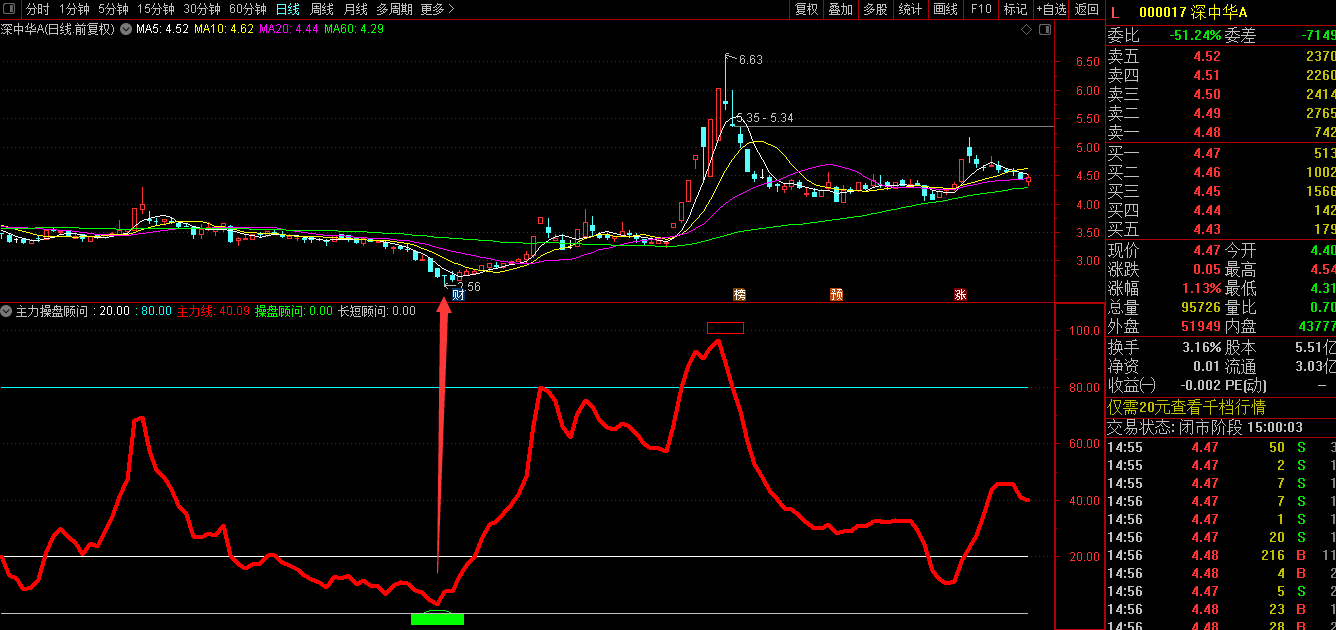Screen dimensions: 1336x630
Task: Click the 卖五 price 4.52 row
Action: [x=1221, y=56]
